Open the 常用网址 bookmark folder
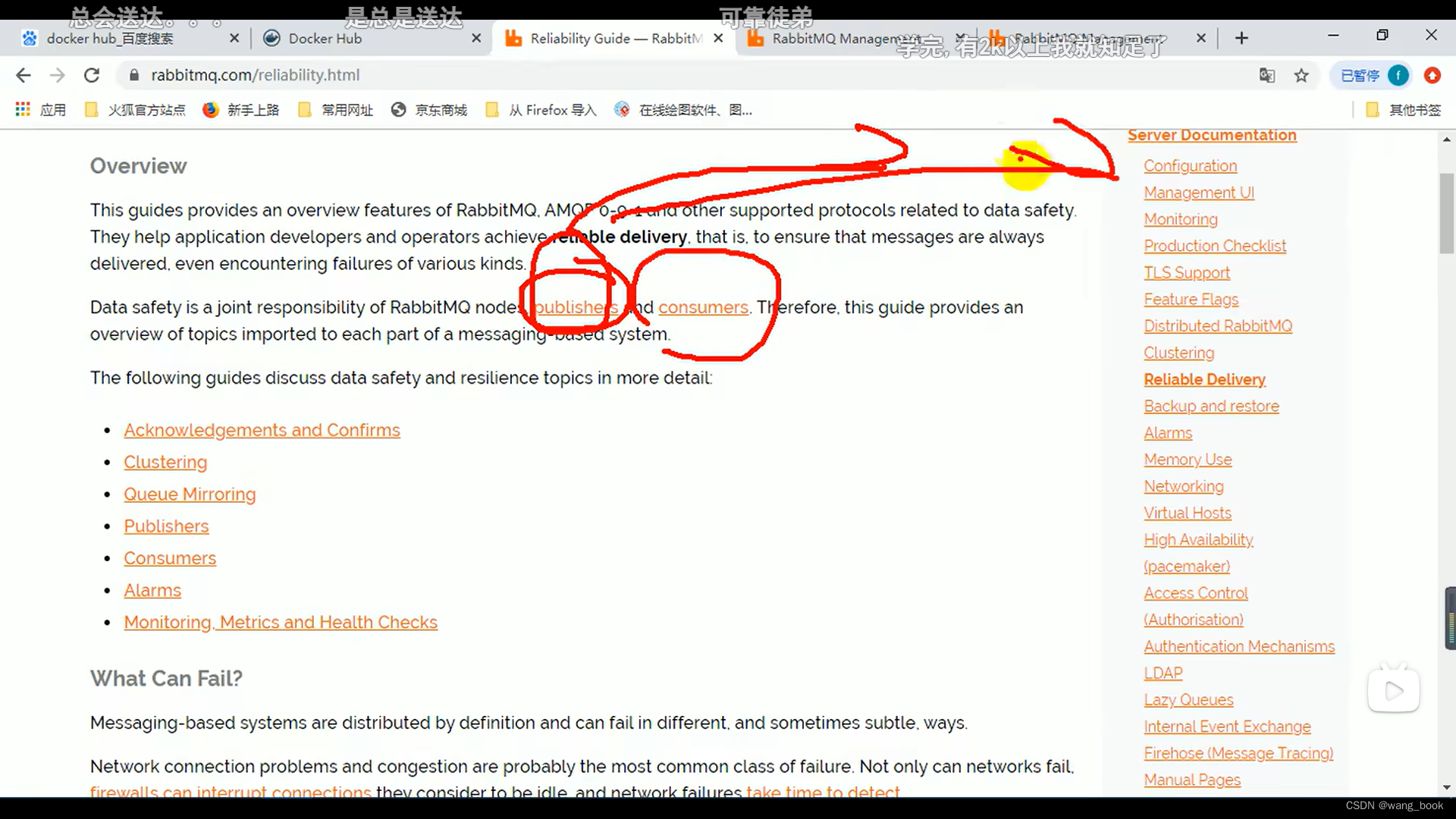1456x819 pixels. pos(336,110)
